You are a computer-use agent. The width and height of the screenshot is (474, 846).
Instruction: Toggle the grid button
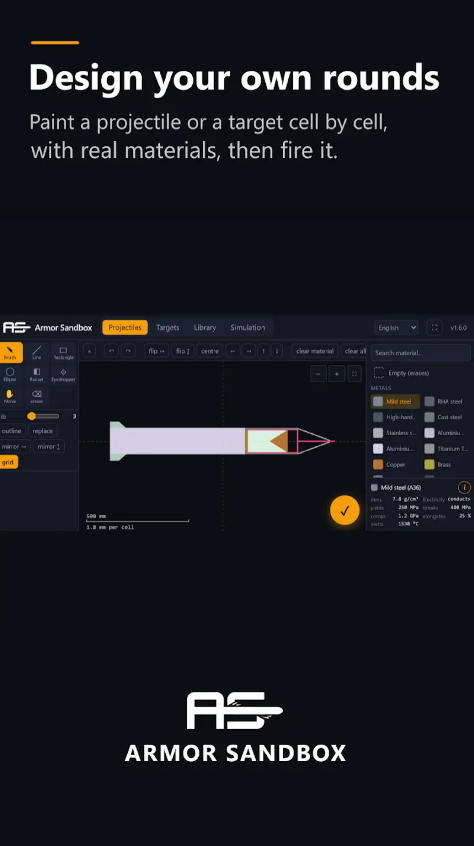[8, 462]
